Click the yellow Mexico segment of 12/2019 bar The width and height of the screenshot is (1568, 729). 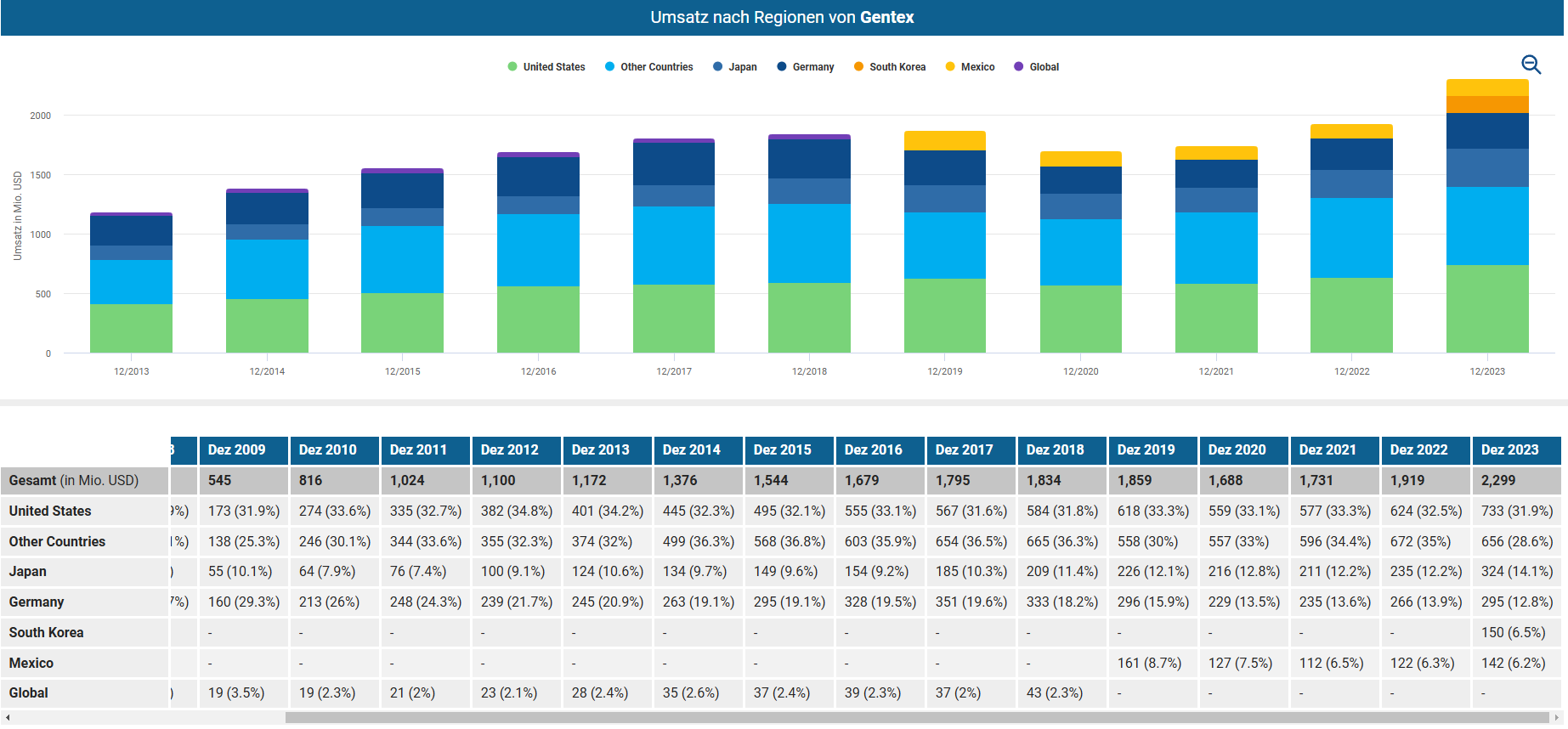(x=944, y=140)
